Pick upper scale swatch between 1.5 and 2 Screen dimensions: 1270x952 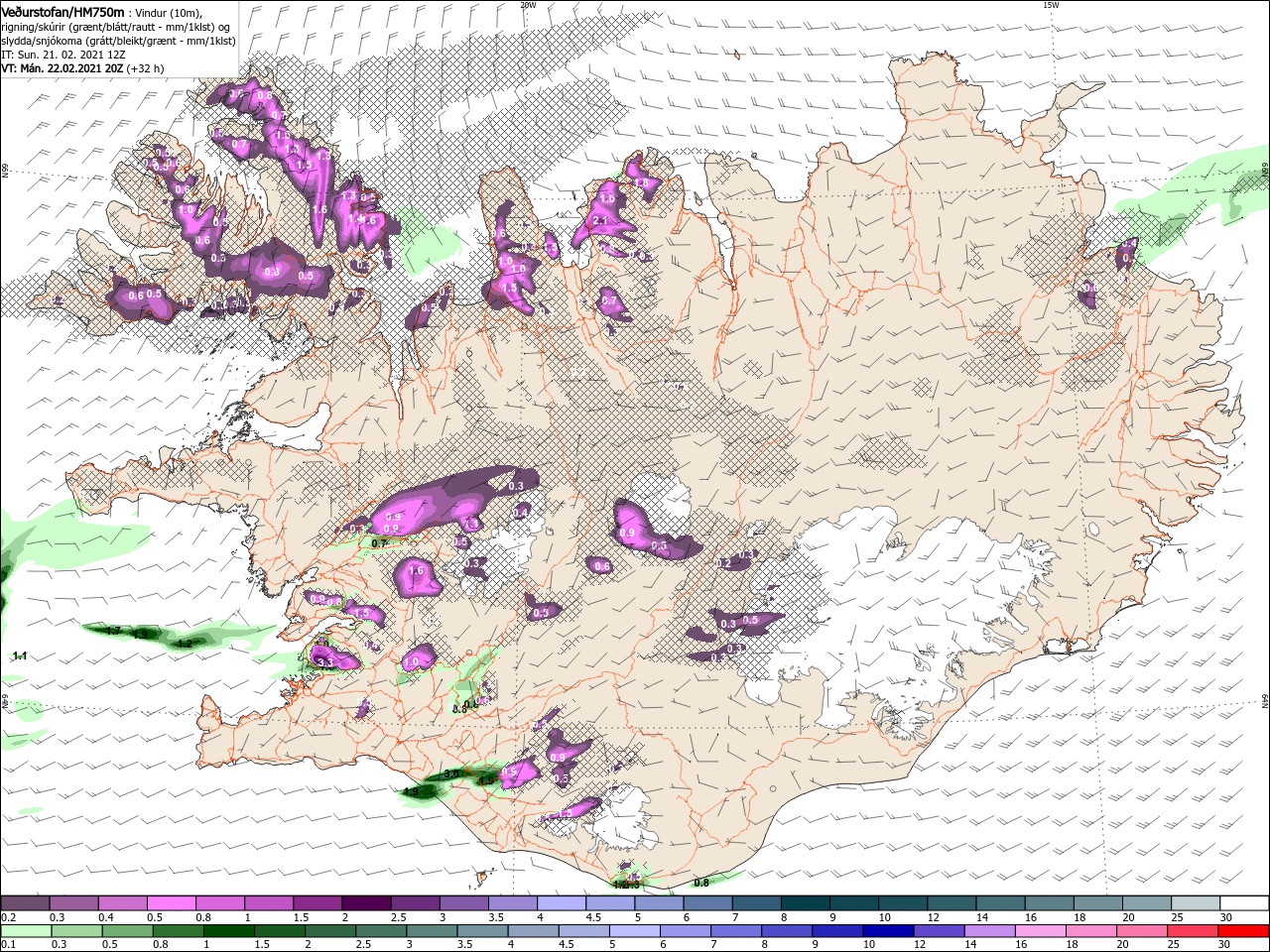point(317,903)
